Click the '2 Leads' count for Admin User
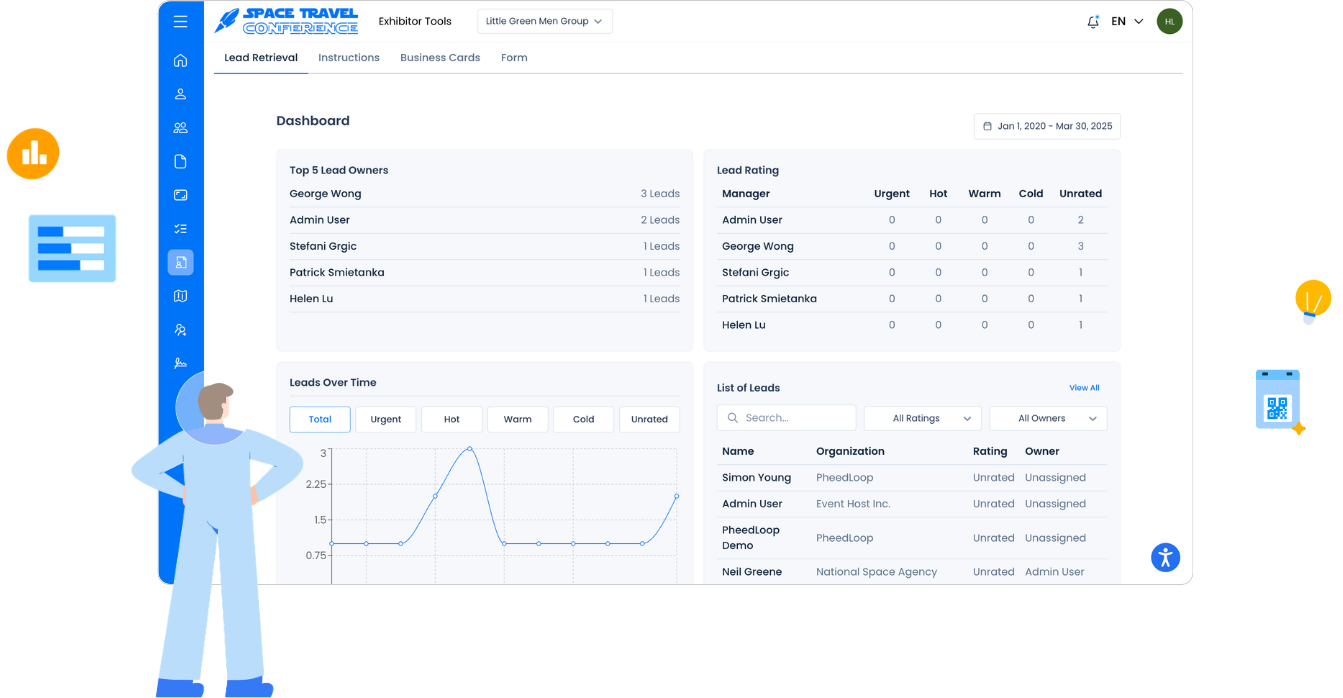The height and width of the screenshot is (698, 1343). pyautogui.click(x=660, y=220)
